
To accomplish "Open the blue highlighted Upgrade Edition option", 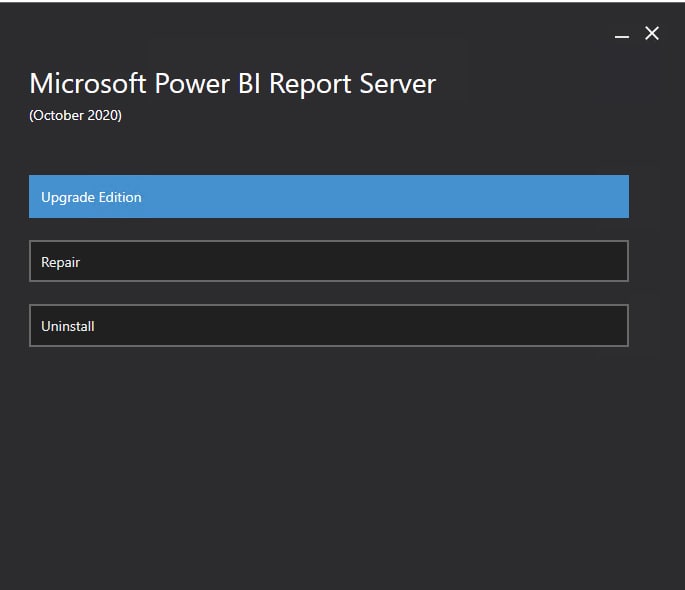I will click(329, 197).
